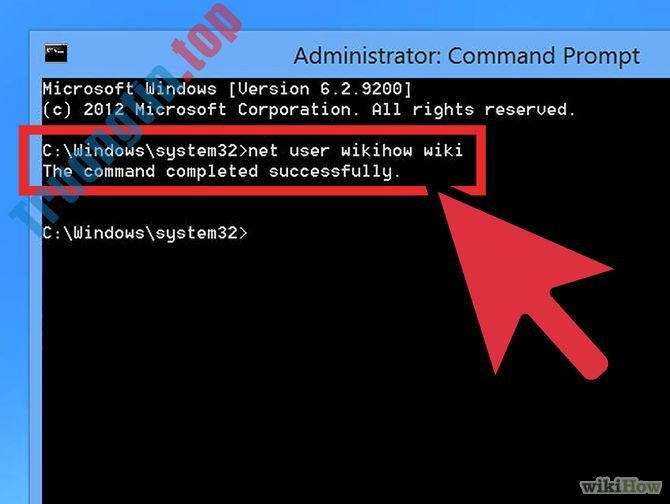Select the Microsoft Windows version line

click(x=227, y=89)
